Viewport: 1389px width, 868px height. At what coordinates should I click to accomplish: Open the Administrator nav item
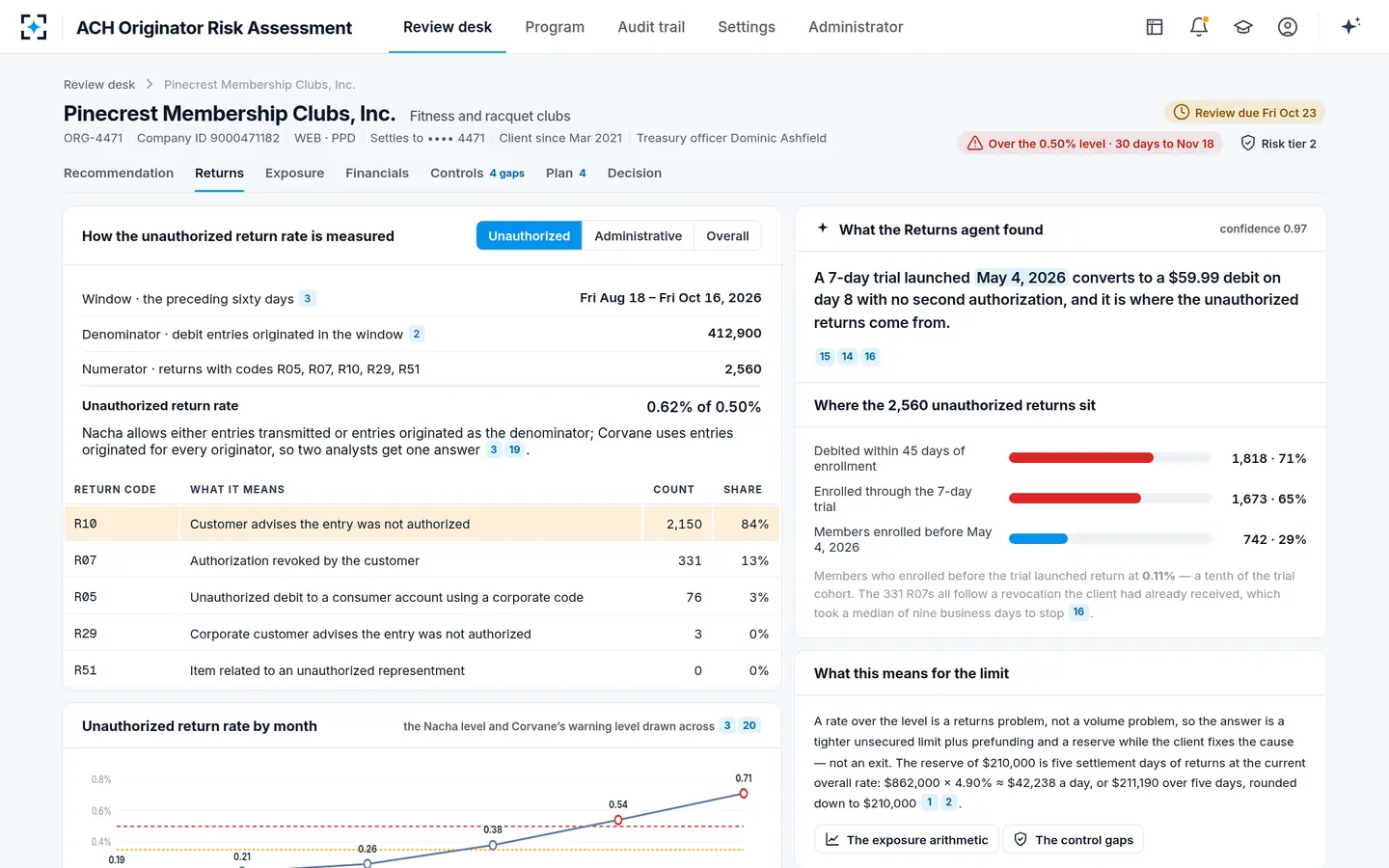pos(856,27)
